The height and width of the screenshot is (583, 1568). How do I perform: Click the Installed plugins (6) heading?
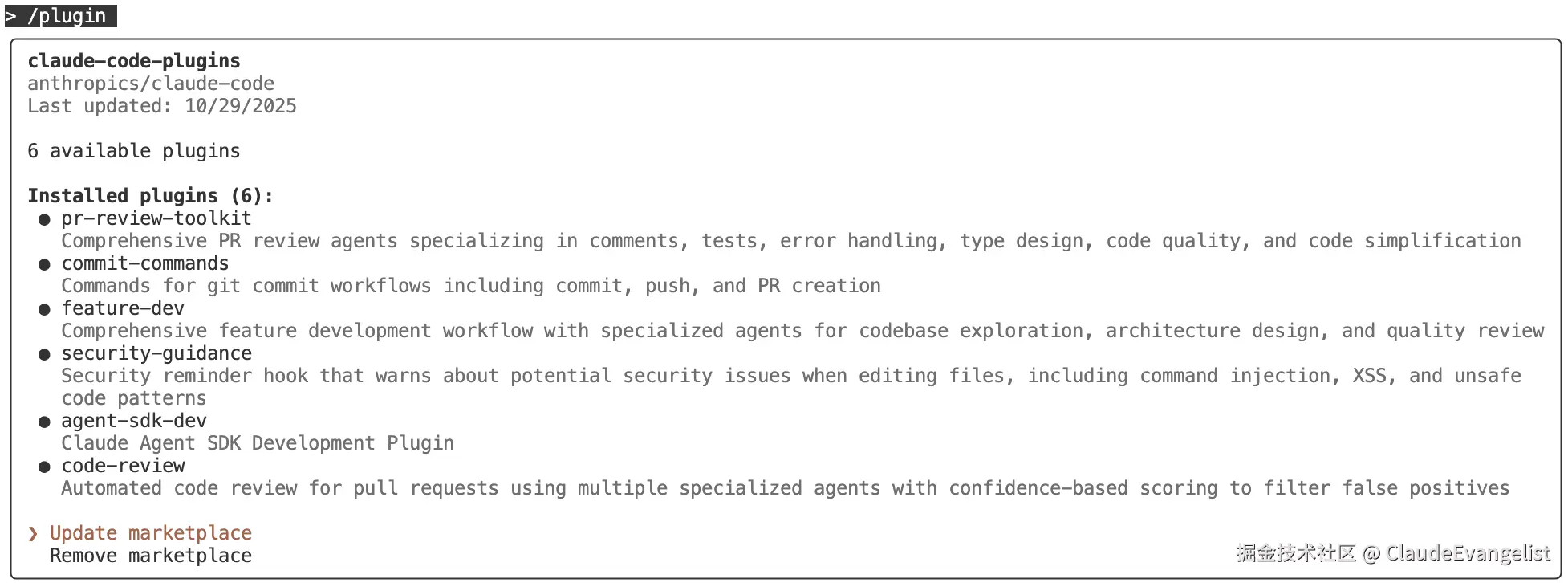[150, 196]
